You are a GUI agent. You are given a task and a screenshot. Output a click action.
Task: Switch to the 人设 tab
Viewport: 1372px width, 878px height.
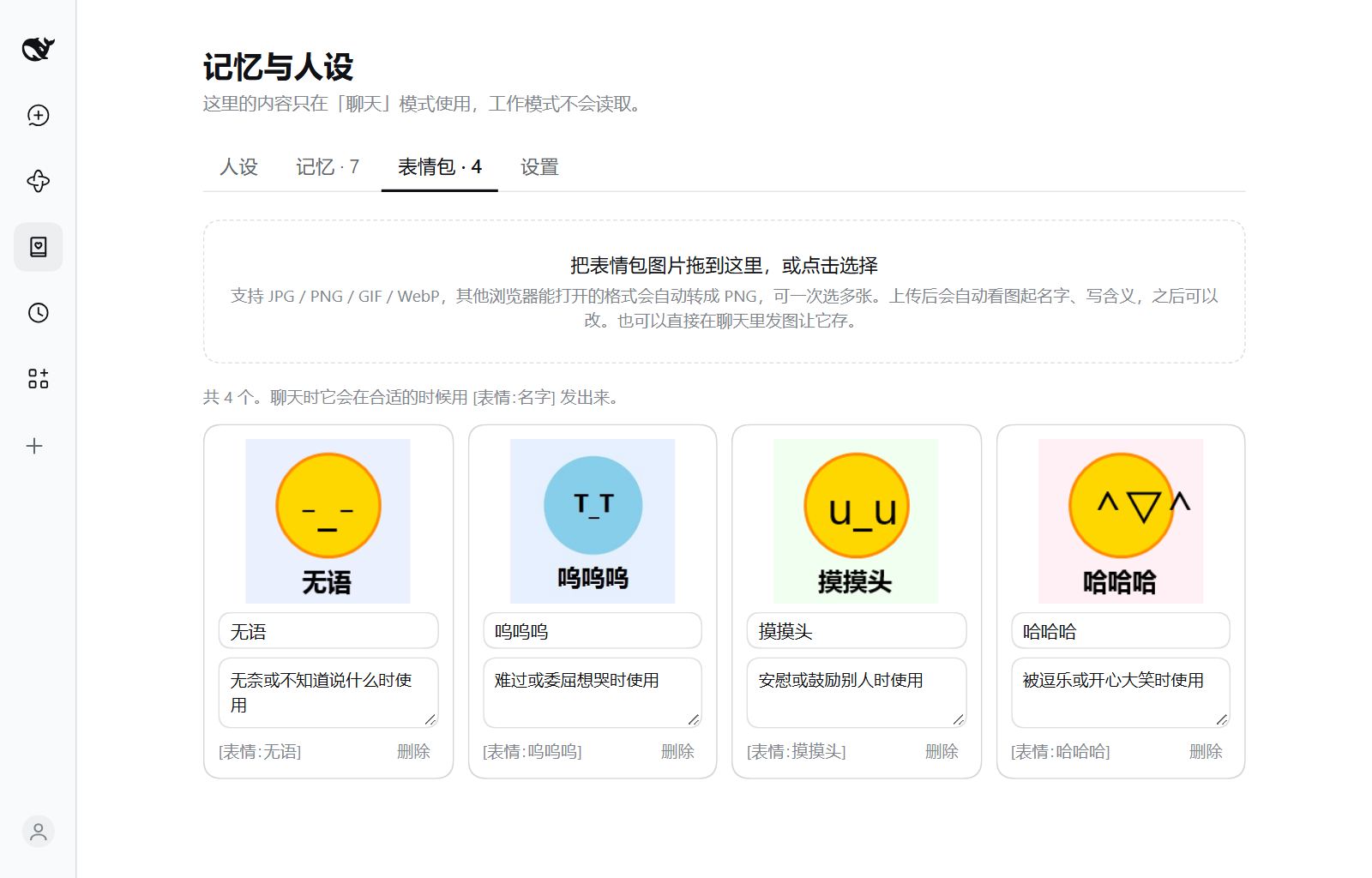[x=238, y=167]
